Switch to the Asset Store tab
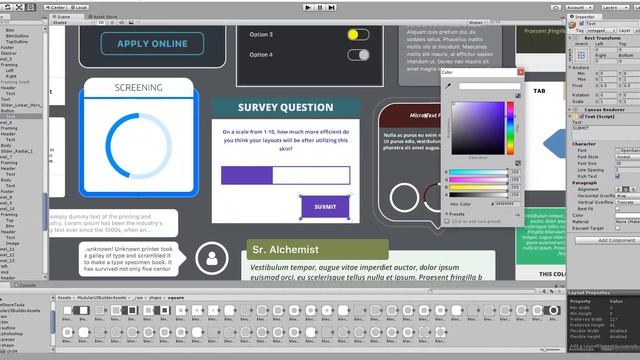Screen dimensions: 640x360 point(102,17)
